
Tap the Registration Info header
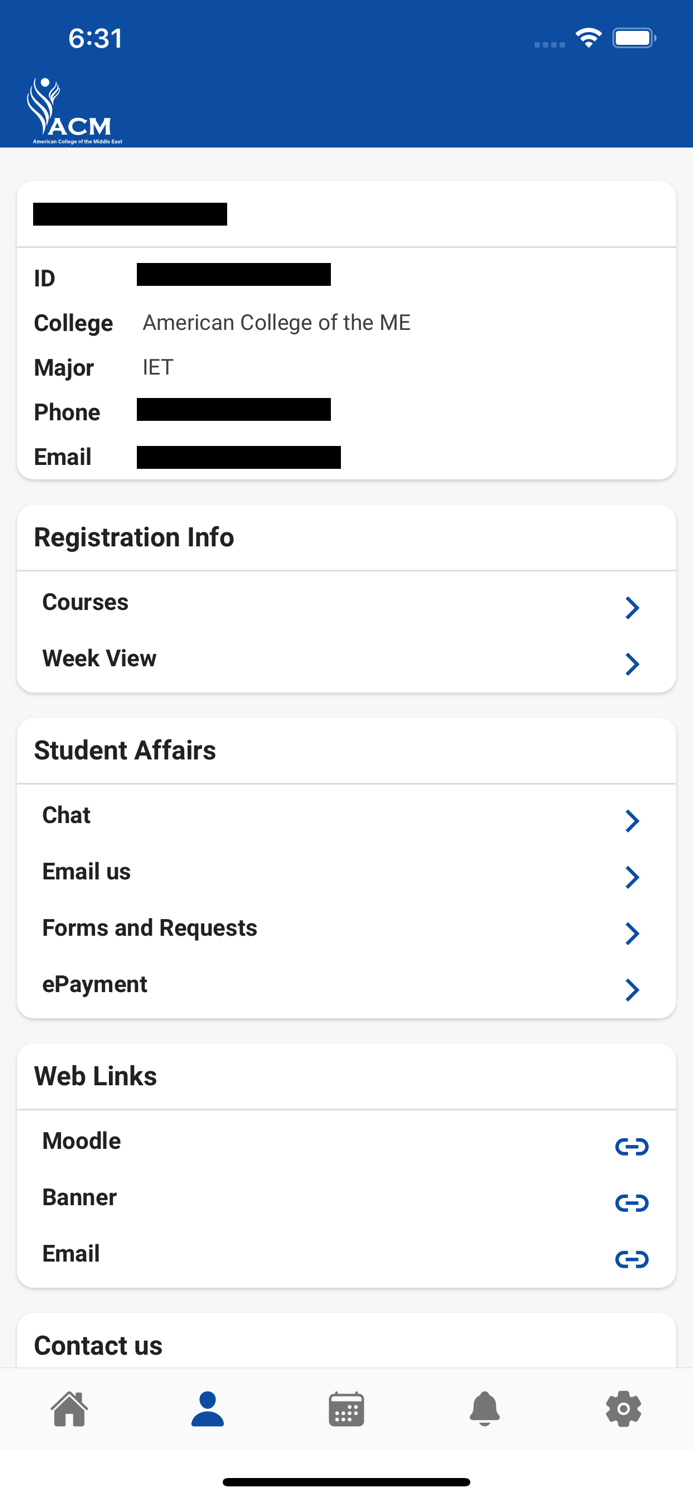click(x=134, y=537)
